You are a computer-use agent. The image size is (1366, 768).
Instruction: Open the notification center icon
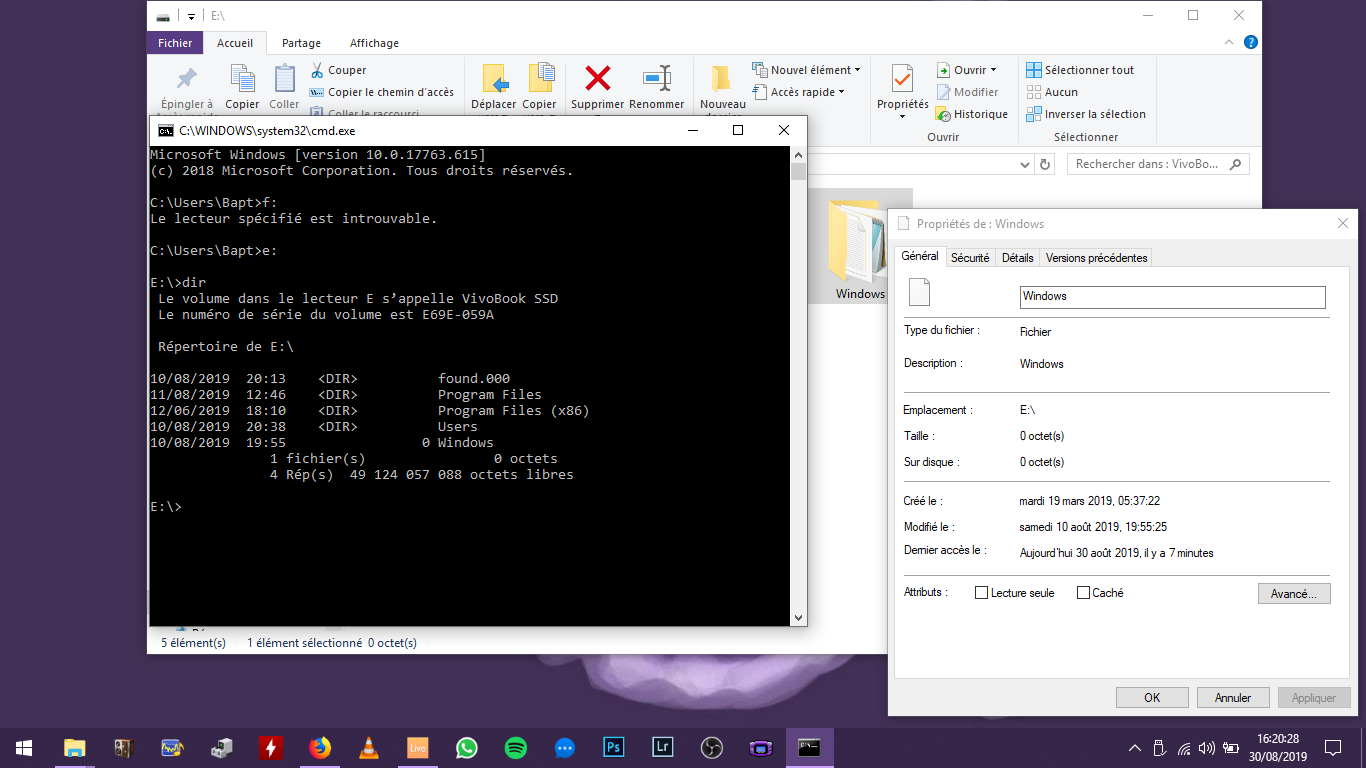[1333, 748]
